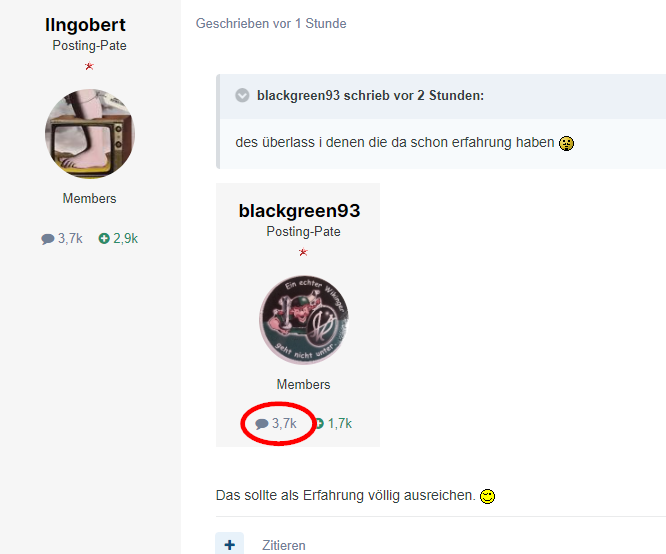This screenshot has height=554, width=666.
Task: Click blackgreen93's green plus reputation icon
Action: pos(319,424)
